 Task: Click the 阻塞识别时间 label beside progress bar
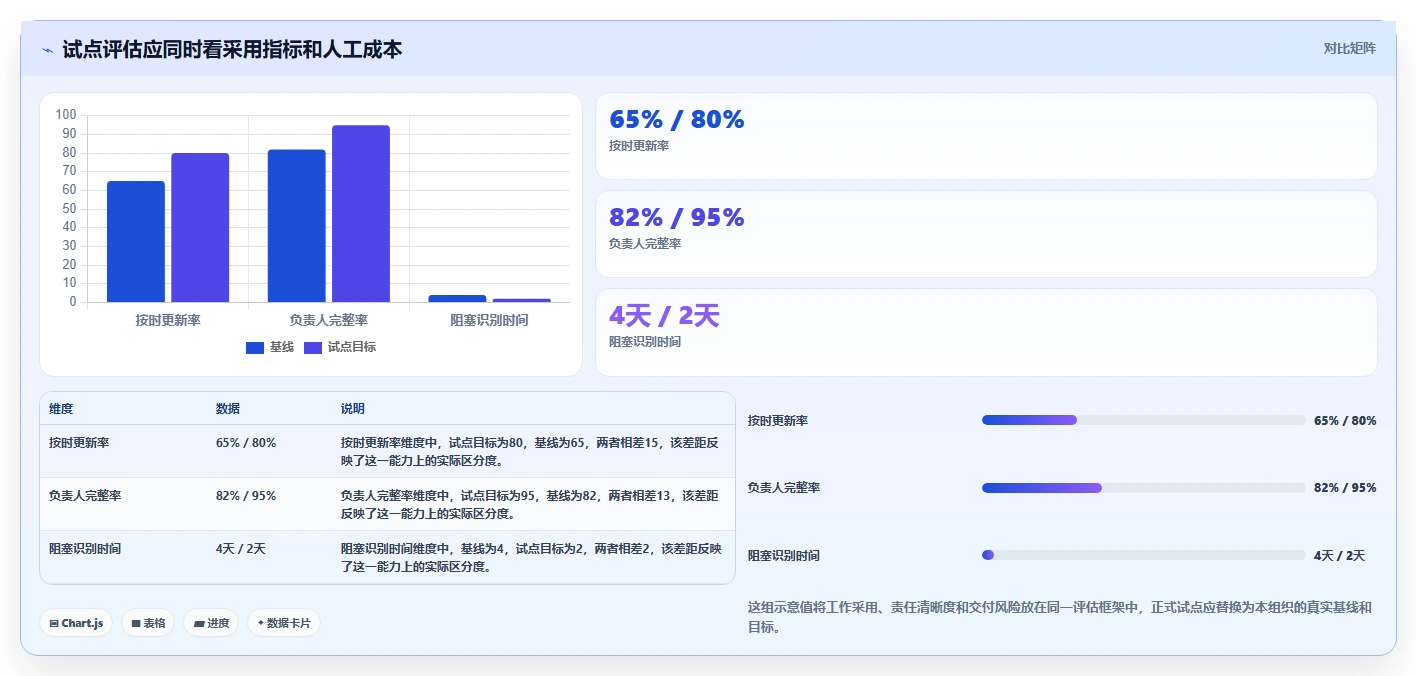click(x=784, y=556)
